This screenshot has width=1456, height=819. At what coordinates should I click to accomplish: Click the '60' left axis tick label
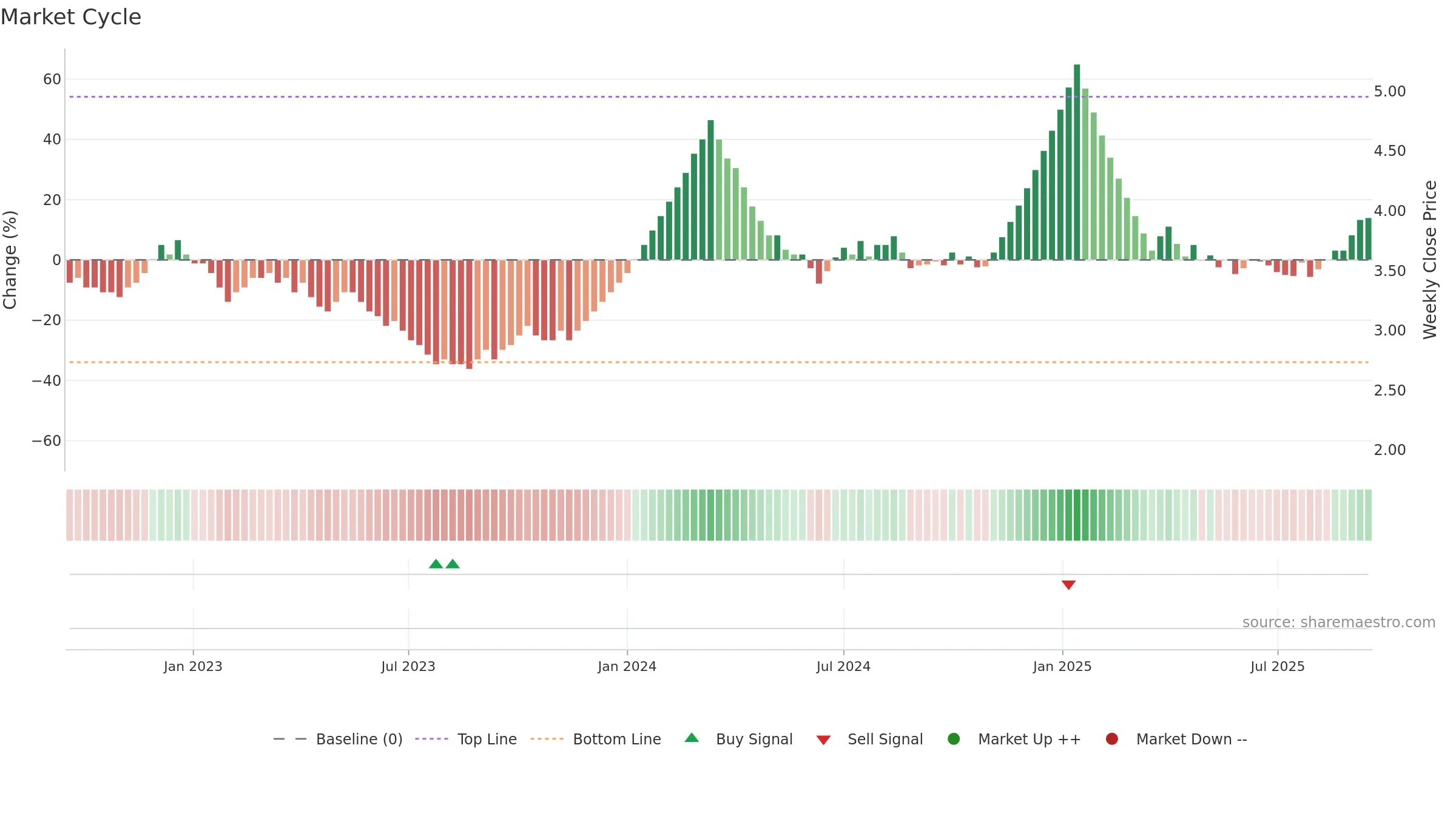click(x=52, y=79)
